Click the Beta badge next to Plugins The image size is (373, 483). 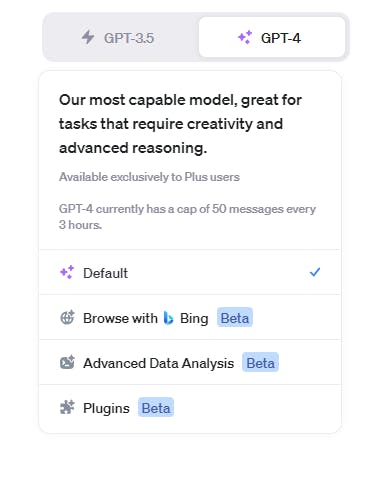click(x=156, y=407)
